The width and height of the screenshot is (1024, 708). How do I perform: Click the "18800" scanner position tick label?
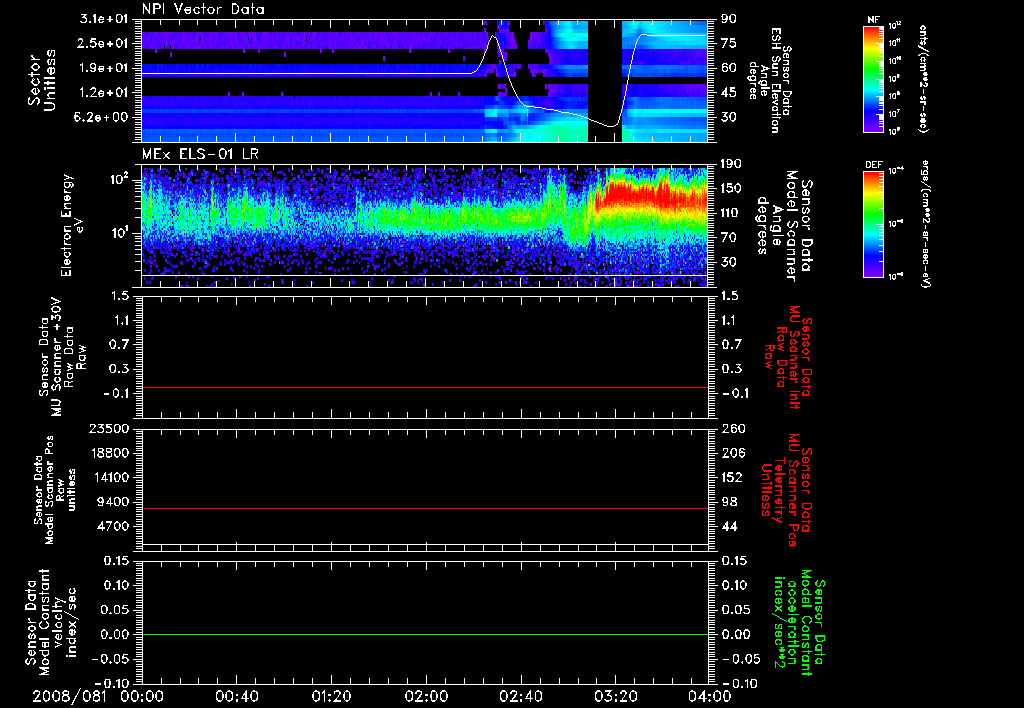point(110,453)
